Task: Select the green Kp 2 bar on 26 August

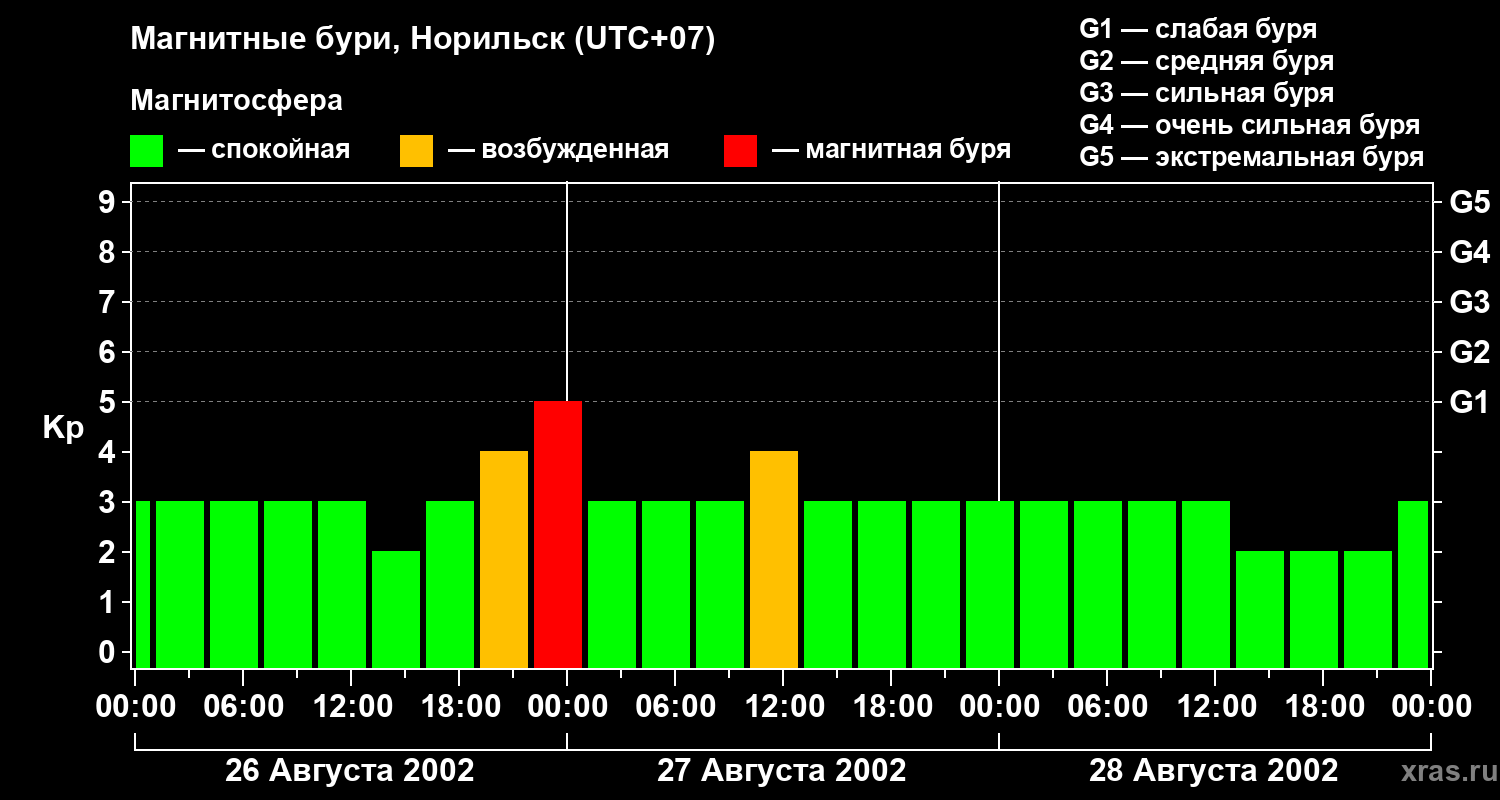Action: (396, 609)
